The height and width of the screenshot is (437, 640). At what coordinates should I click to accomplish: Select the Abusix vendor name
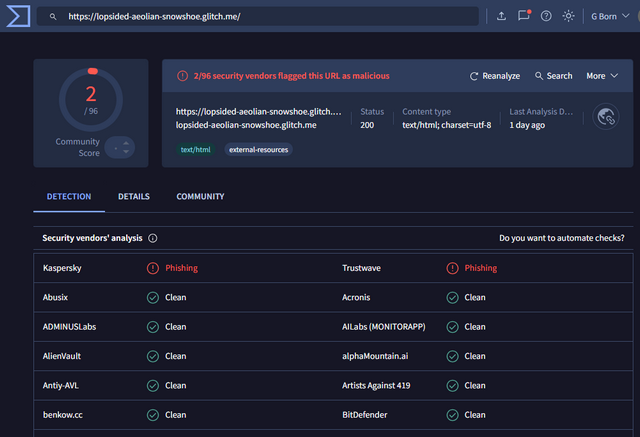[55, 297]
